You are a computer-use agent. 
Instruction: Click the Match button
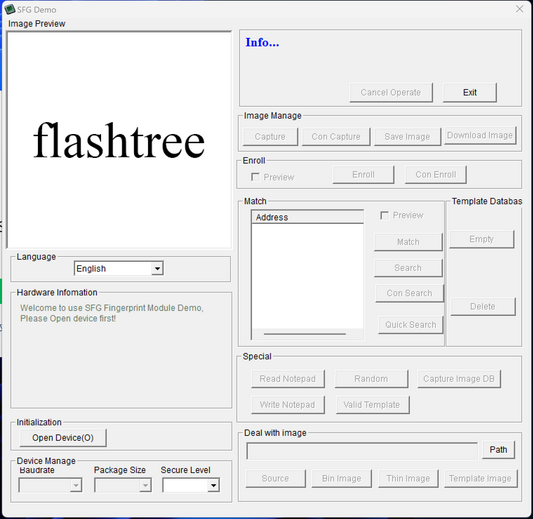click(408, 242)
